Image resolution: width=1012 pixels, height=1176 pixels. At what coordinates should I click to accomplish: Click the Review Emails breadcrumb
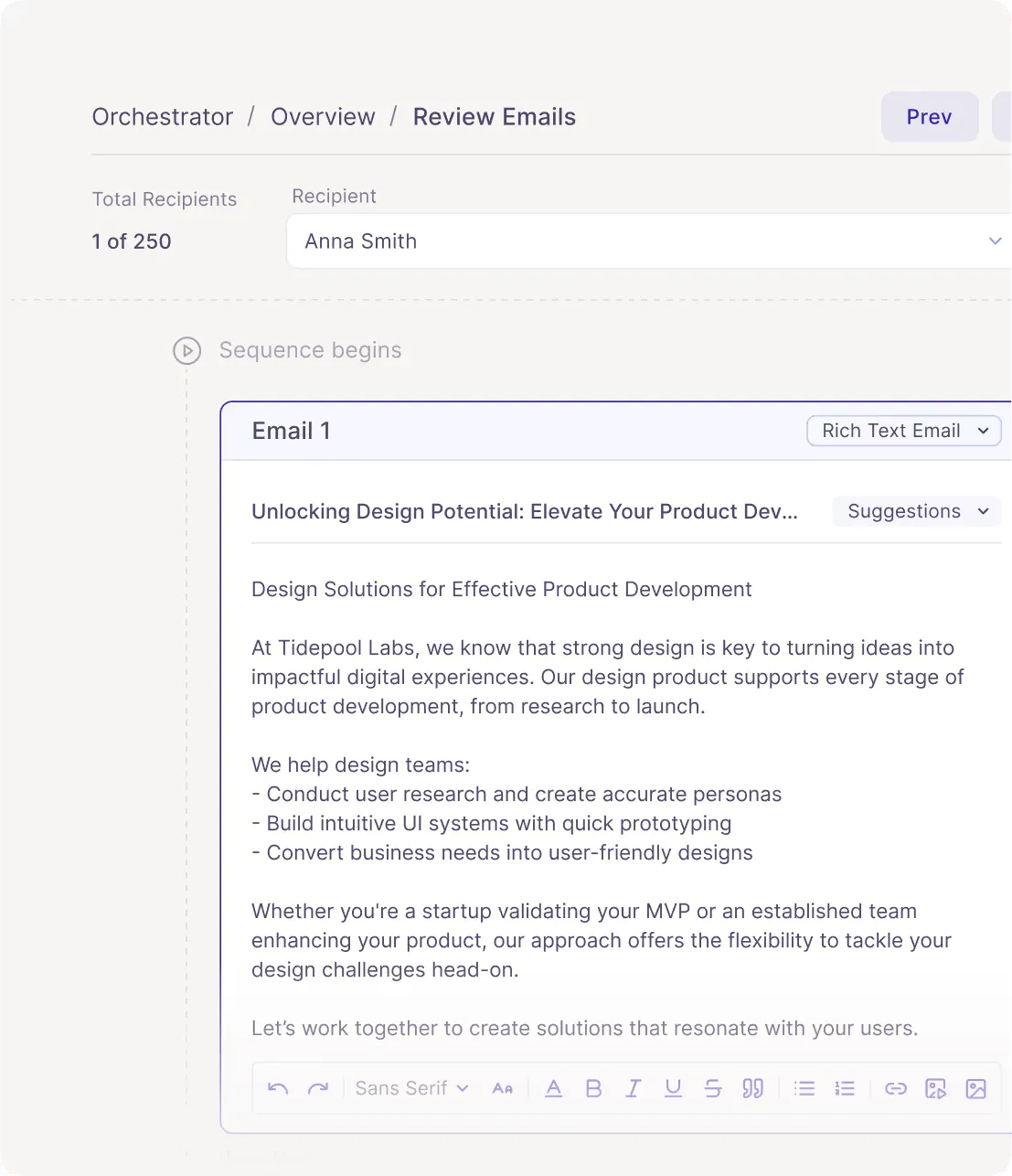[x=495, y=117]
